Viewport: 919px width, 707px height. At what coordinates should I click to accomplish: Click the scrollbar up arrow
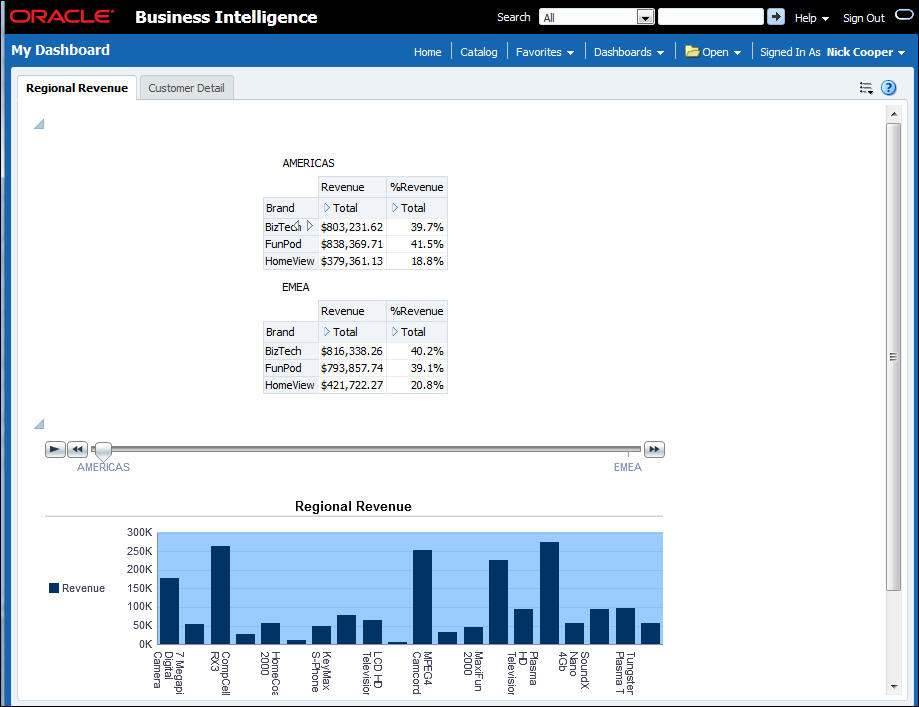(893, 114)
